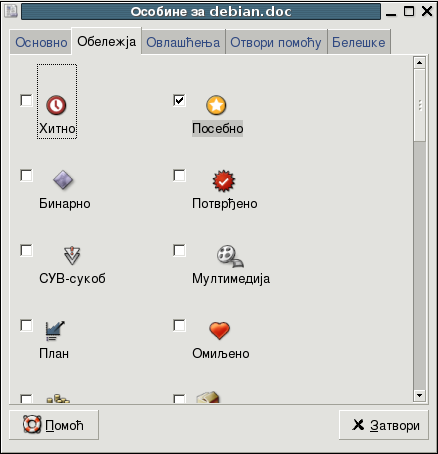Click the emblem list scrollbar thumb

pos(419,105)
